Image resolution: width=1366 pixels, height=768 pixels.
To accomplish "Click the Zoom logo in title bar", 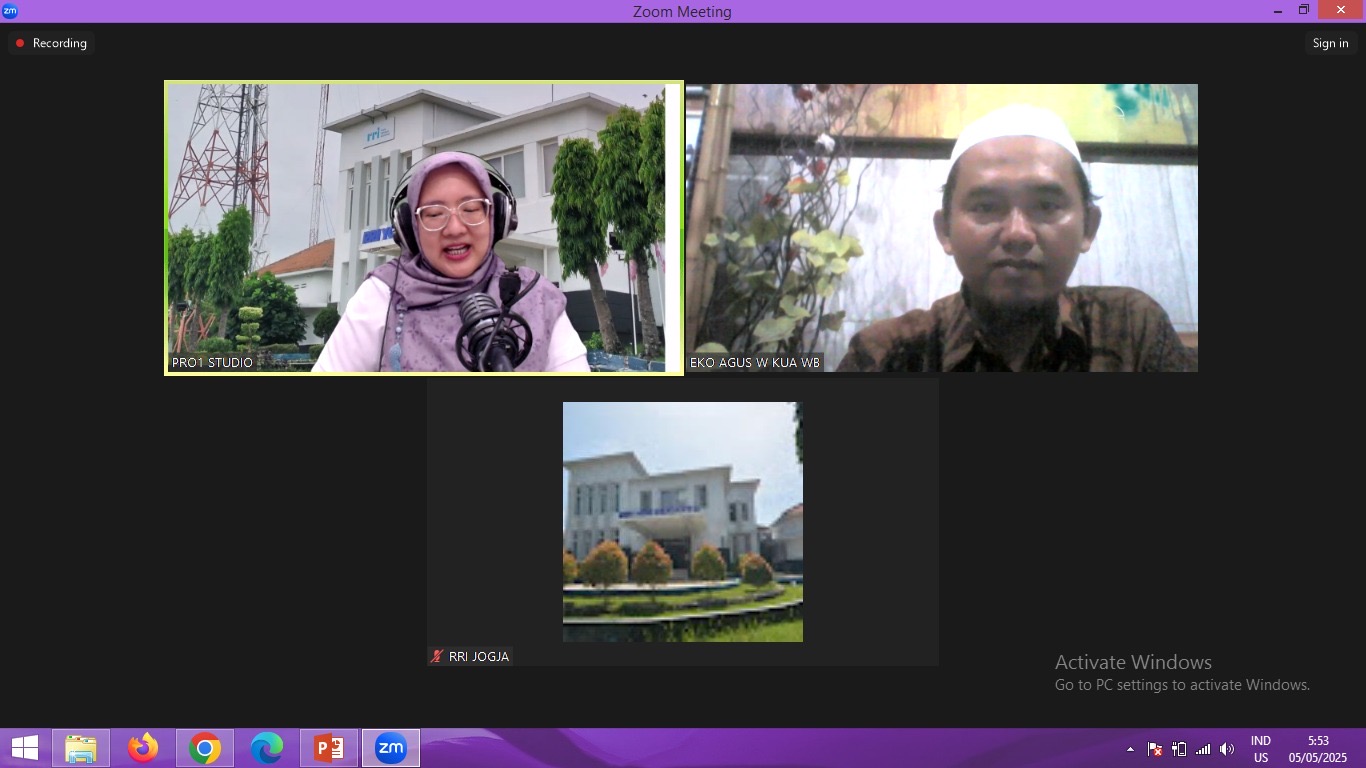I will click(x=10, y=11).
